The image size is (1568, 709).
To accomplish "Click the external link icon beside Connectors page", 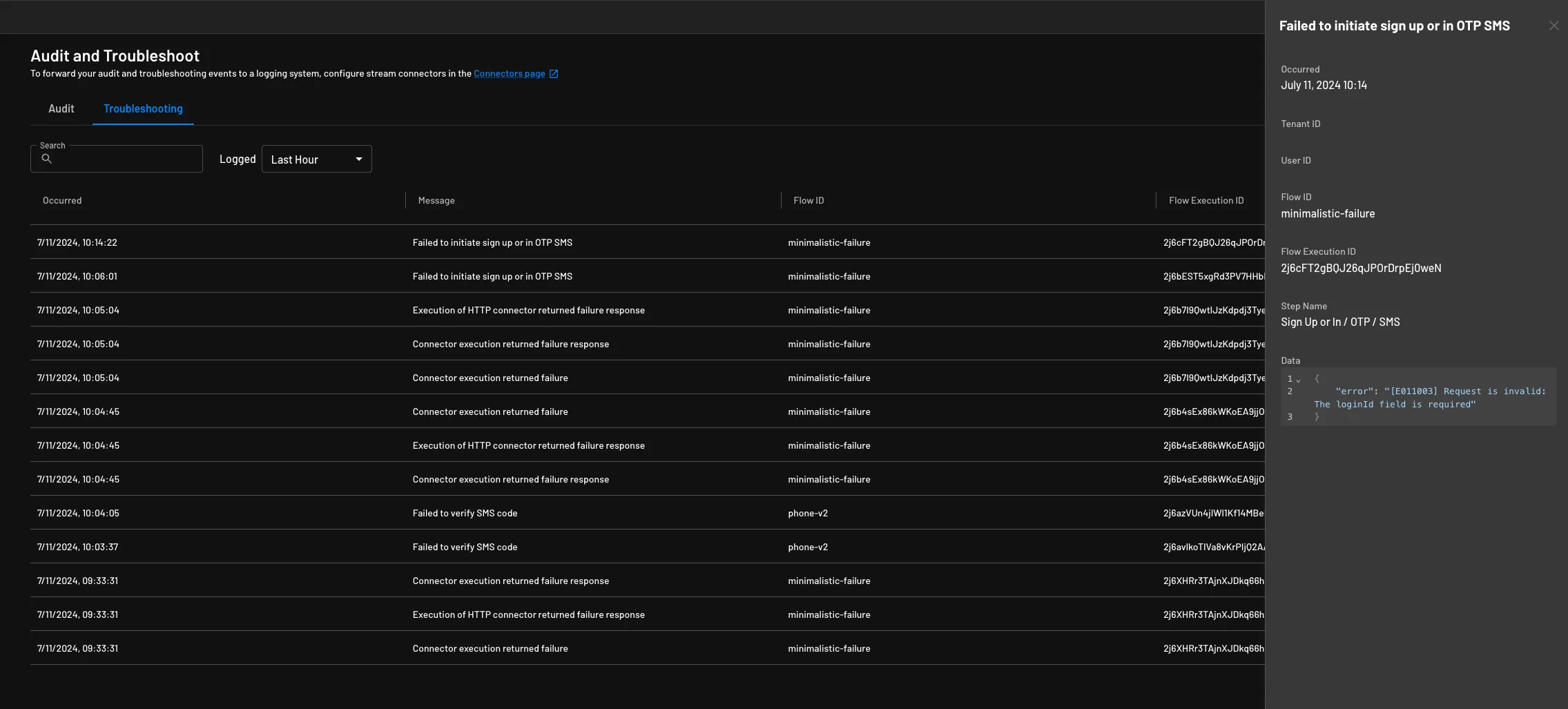I will pos(552,73).
